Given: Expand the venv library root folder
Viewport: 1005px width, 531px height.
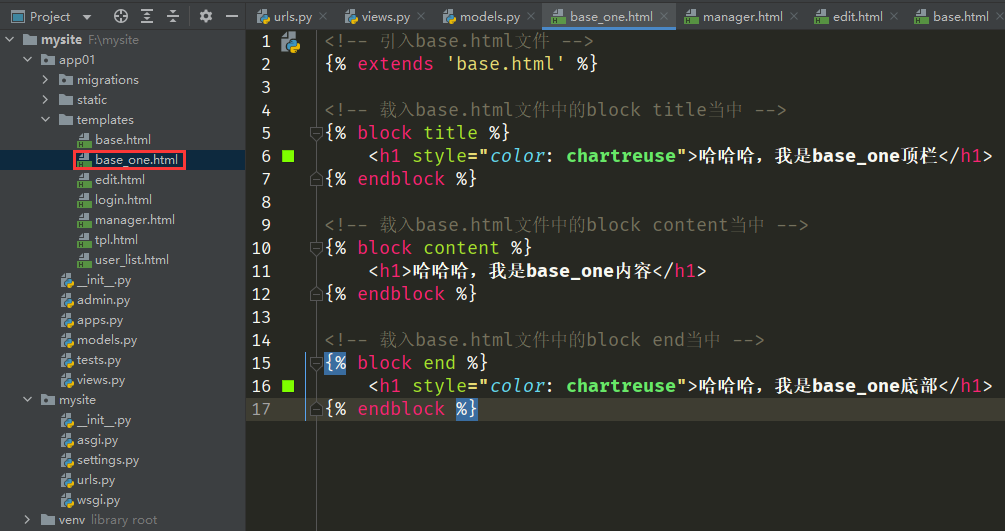Looking at the screenshot, I should [29, 520].
